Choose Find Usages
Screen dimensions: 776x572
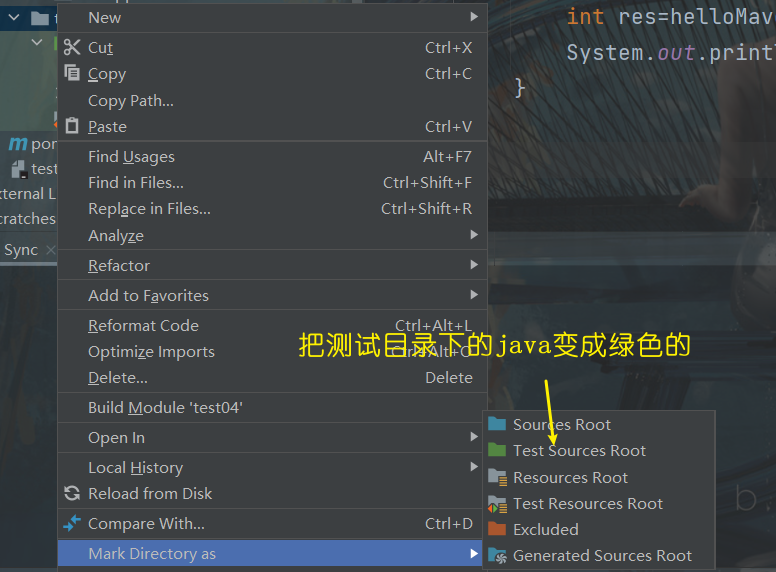click(x=272, y=156)
